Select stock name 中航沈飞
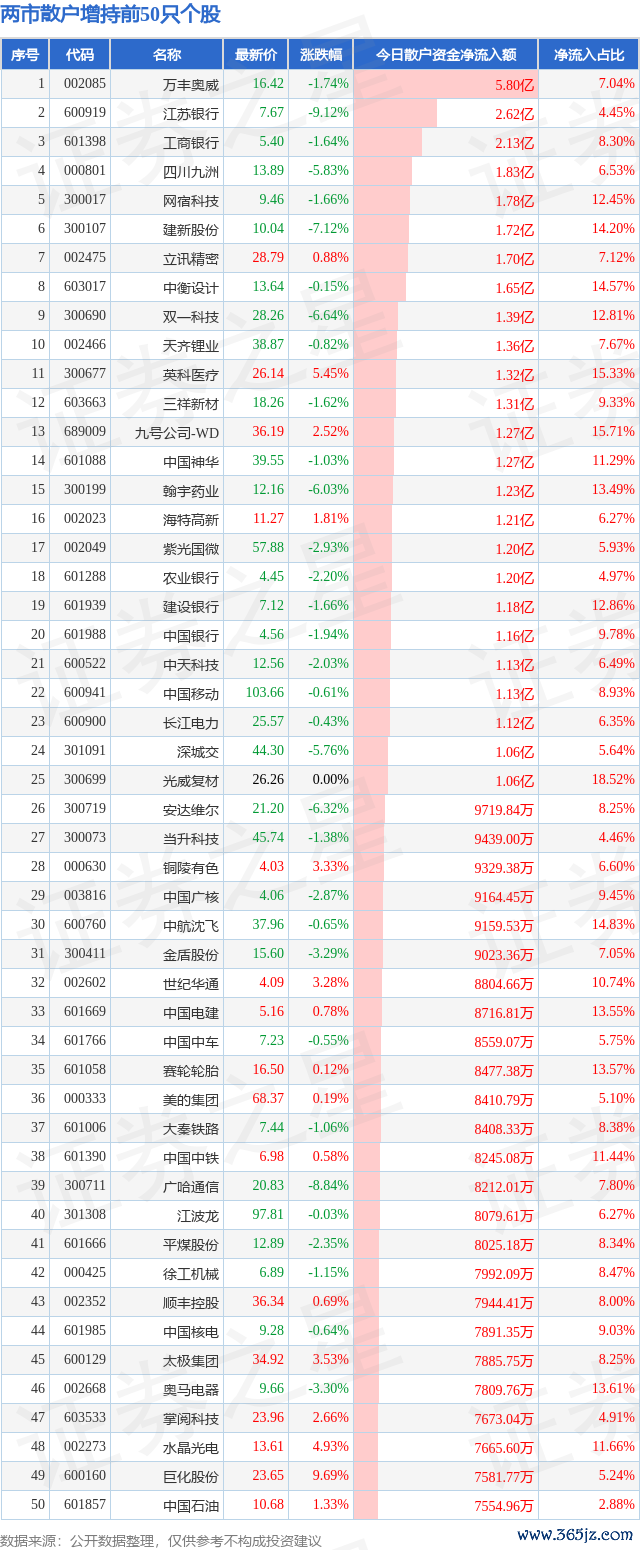Screen dimensions: 640x1550 190,925
